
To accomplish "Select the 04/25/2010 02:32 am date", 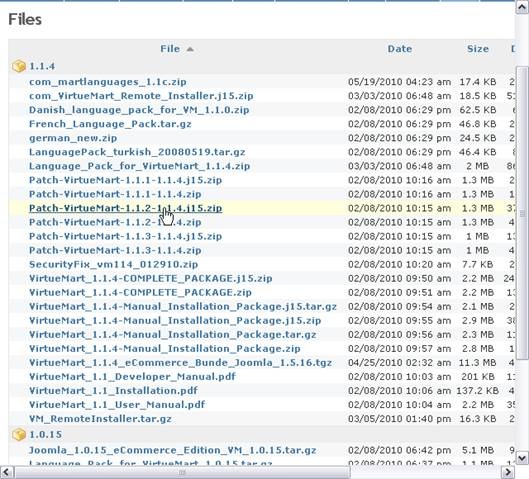I will point(399,363).
